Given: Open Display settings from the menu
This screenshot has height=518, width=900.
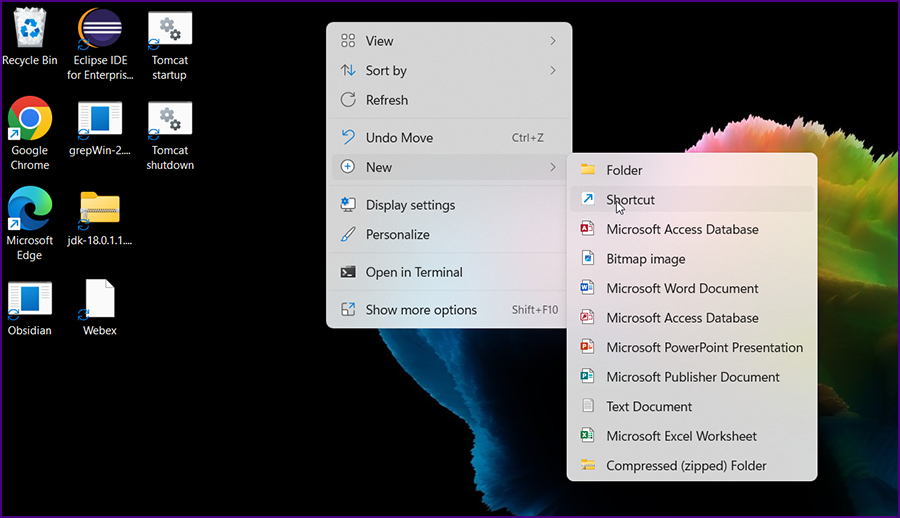Looking at the screenshot, I should tap(410, 205).
